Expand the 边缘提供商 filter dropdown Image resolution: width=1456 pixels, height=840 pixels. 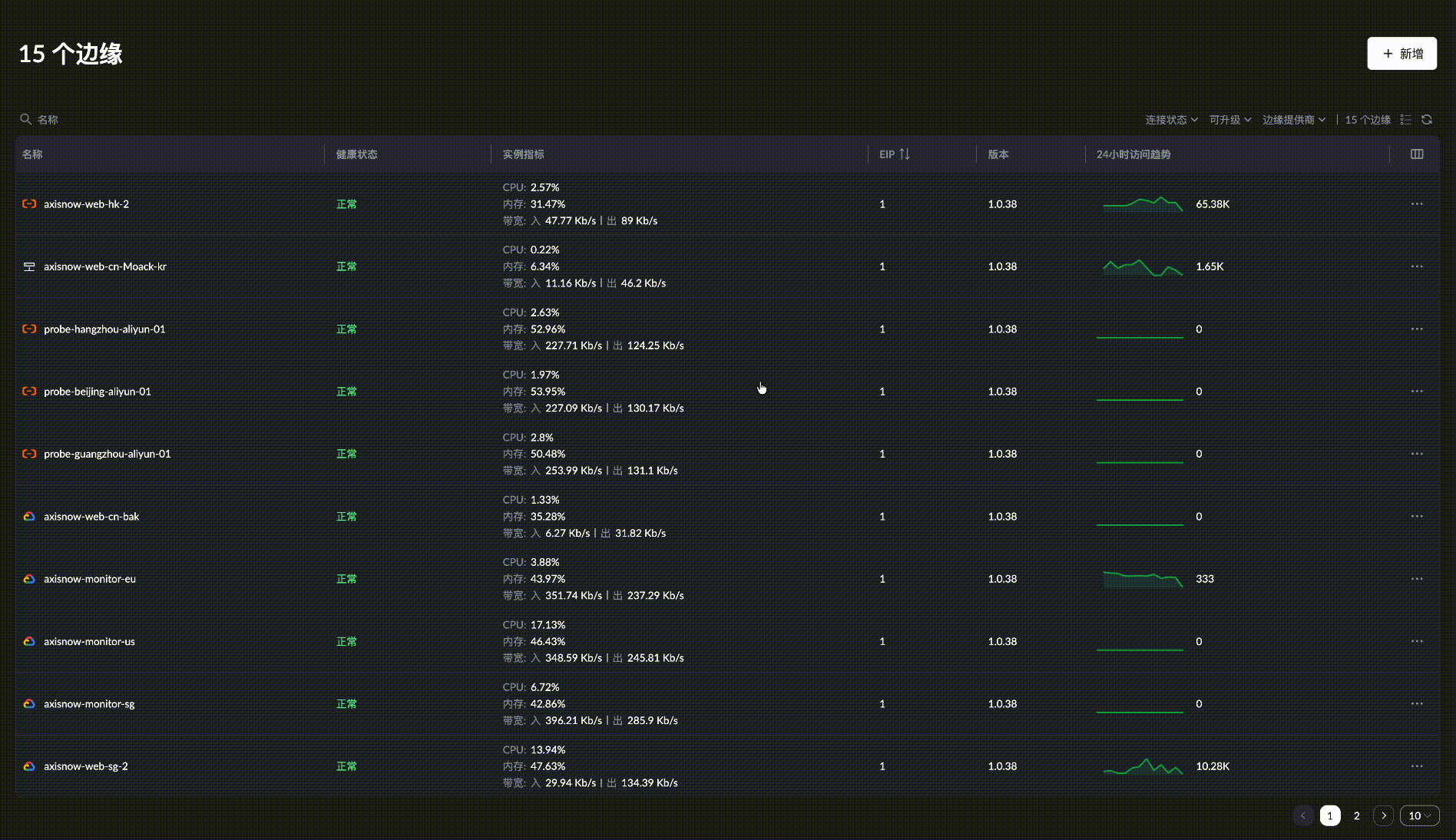point(1294,120)
